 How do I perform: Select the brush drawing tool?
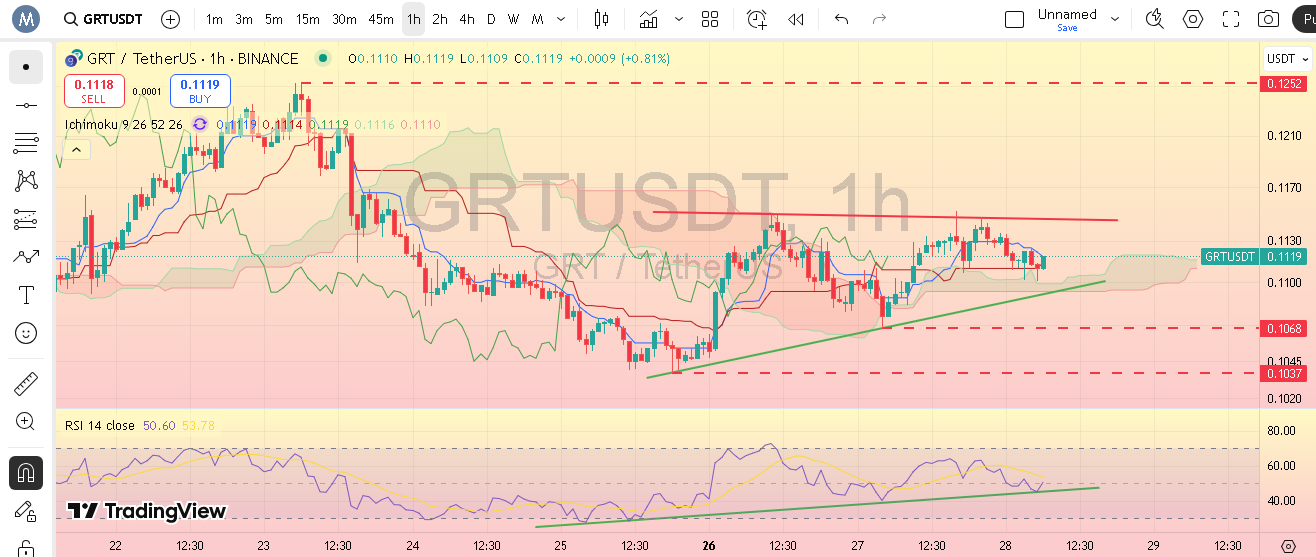(x=26, y=257)
